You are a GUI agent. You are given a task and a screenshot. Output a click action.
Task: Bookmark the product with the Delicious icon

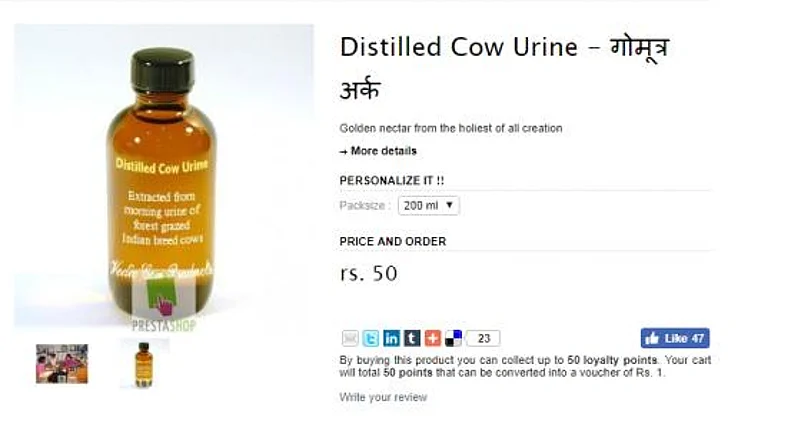[x=453, y=338]
